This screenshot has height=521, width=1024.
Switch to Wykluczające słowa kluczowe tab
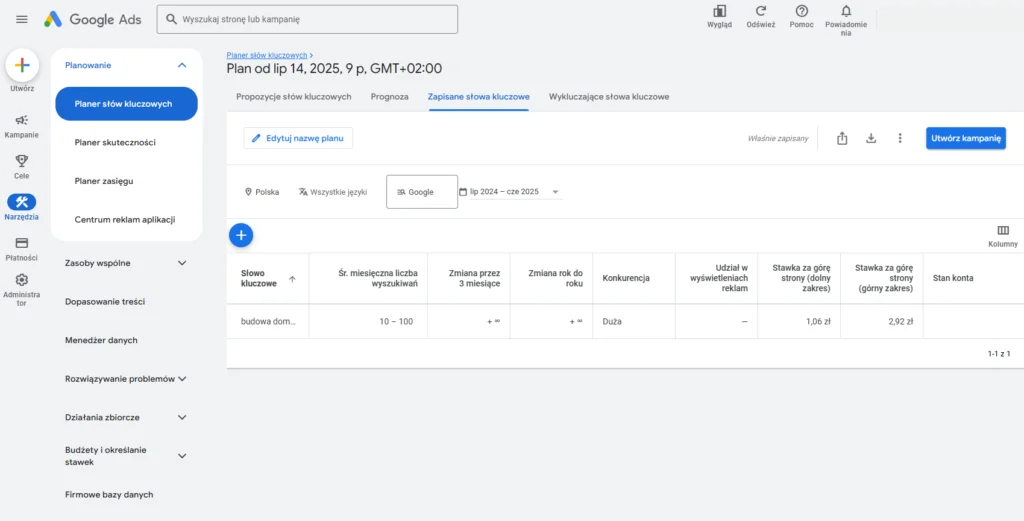click(x=609, y=97)
